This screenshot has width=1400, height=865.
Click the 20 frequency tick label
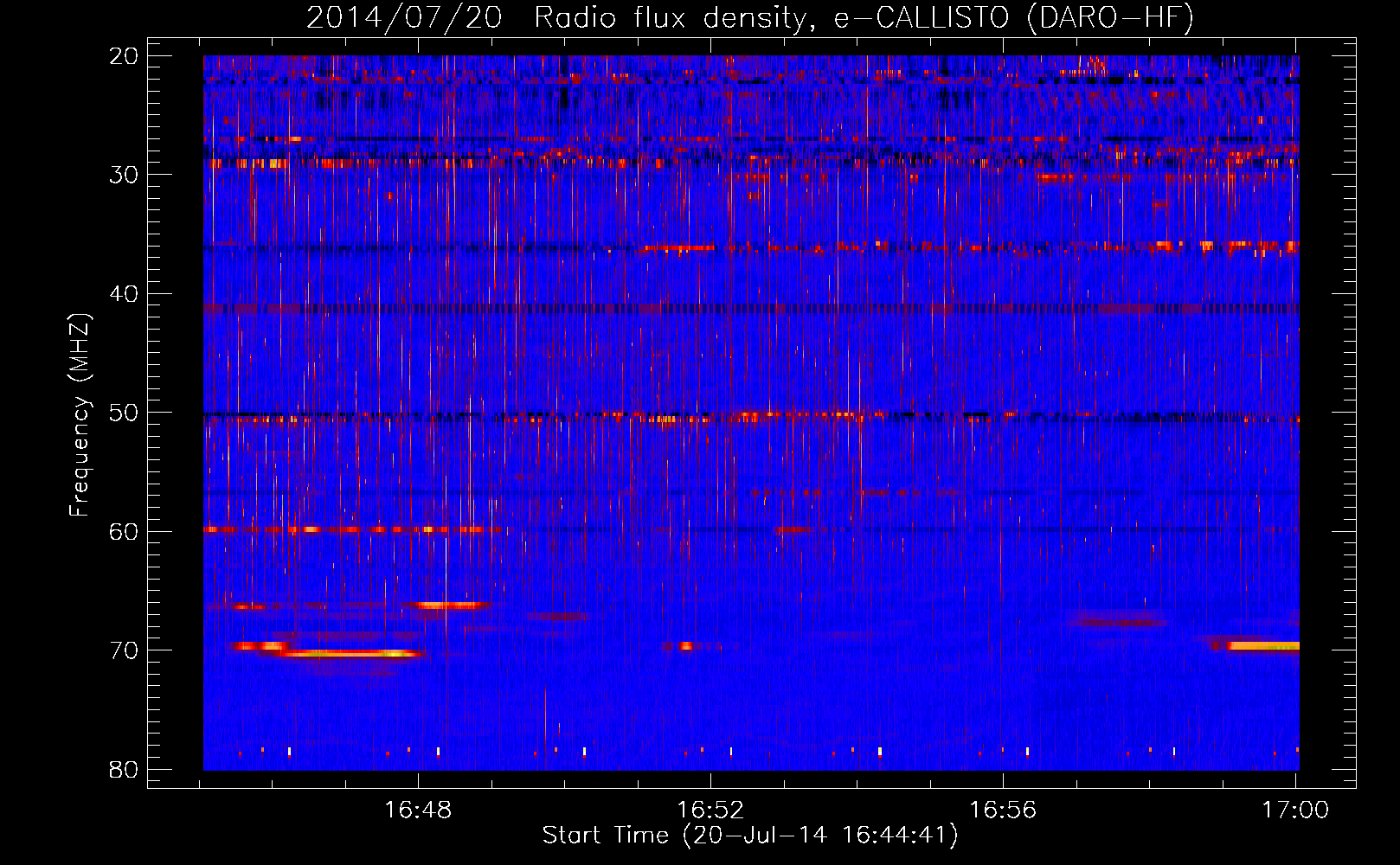point(124,56)
